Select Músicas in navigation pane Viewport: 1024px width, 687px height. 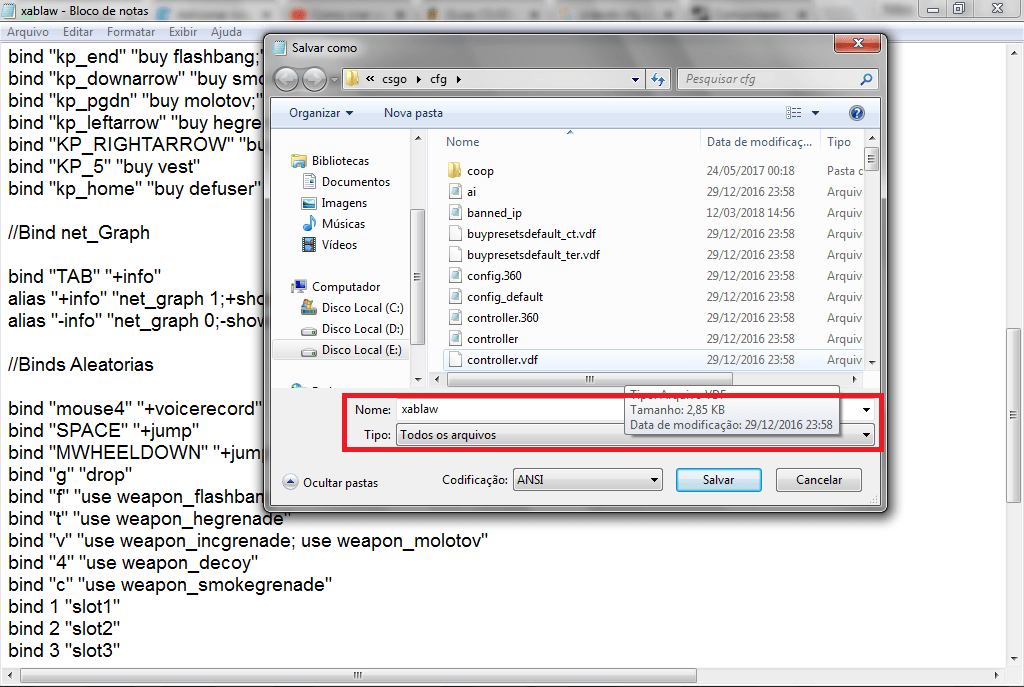click(343, 224)
